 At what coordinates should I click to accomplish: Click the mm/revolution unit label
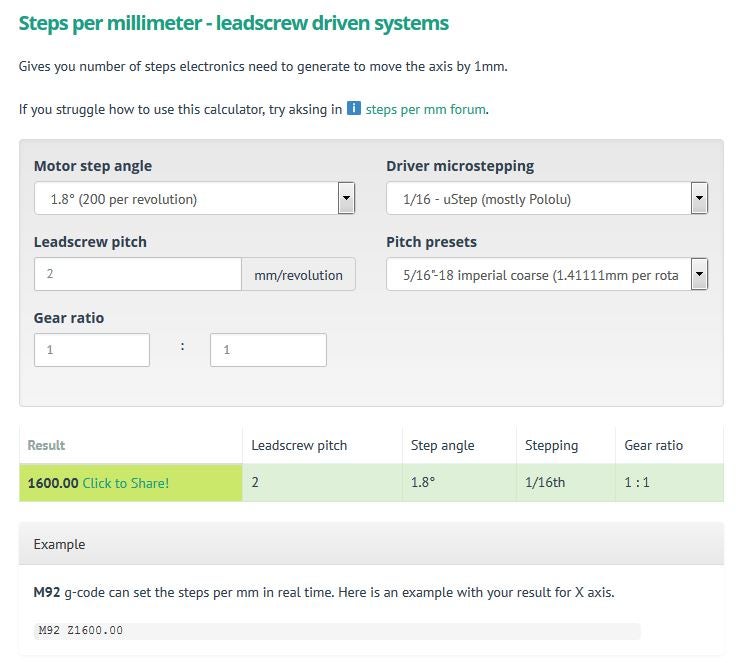(298, 275)
